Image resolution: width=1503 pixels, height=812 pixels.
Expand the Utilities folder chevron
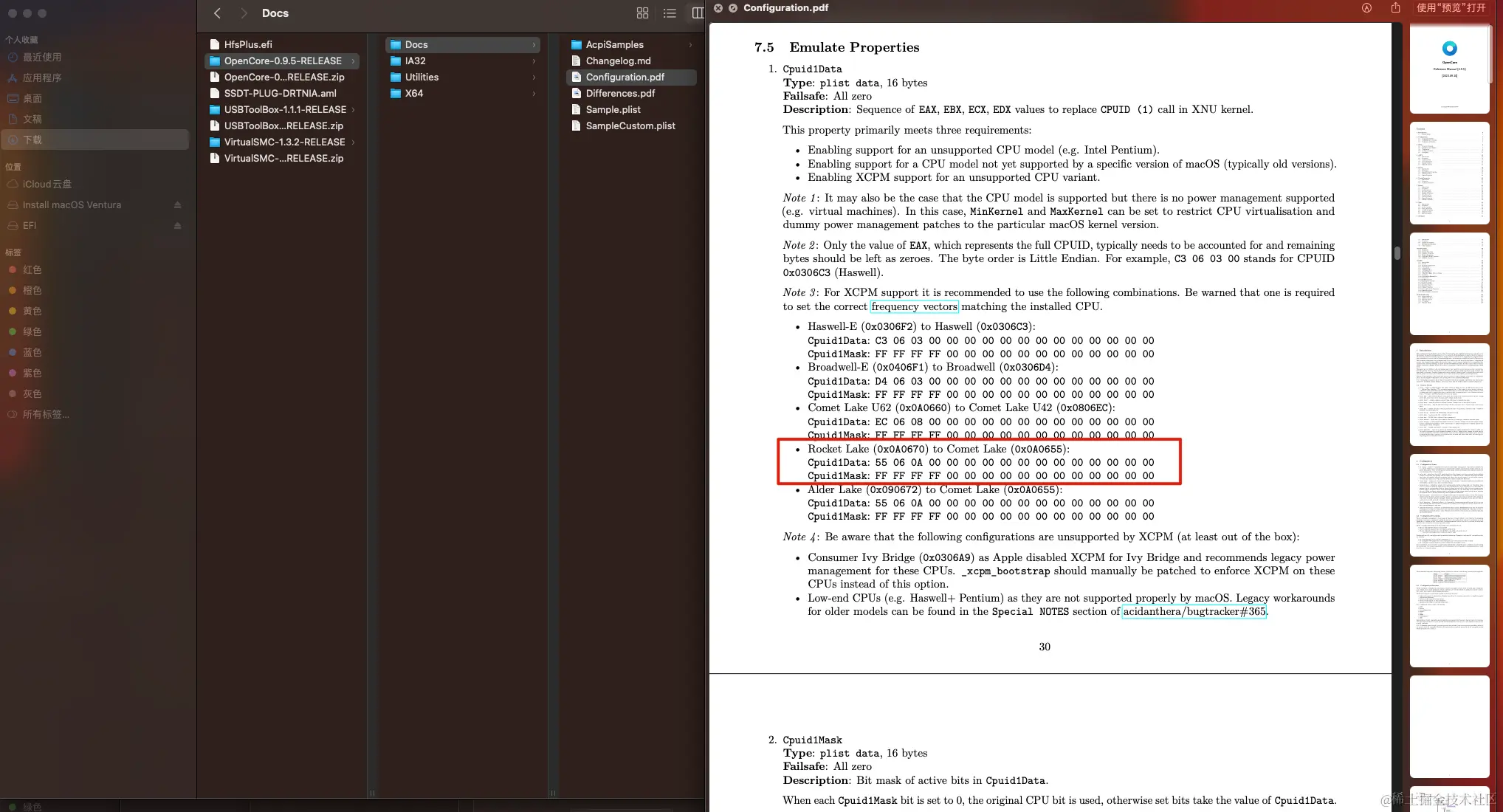pyautogui.click(x=534, y=78)
